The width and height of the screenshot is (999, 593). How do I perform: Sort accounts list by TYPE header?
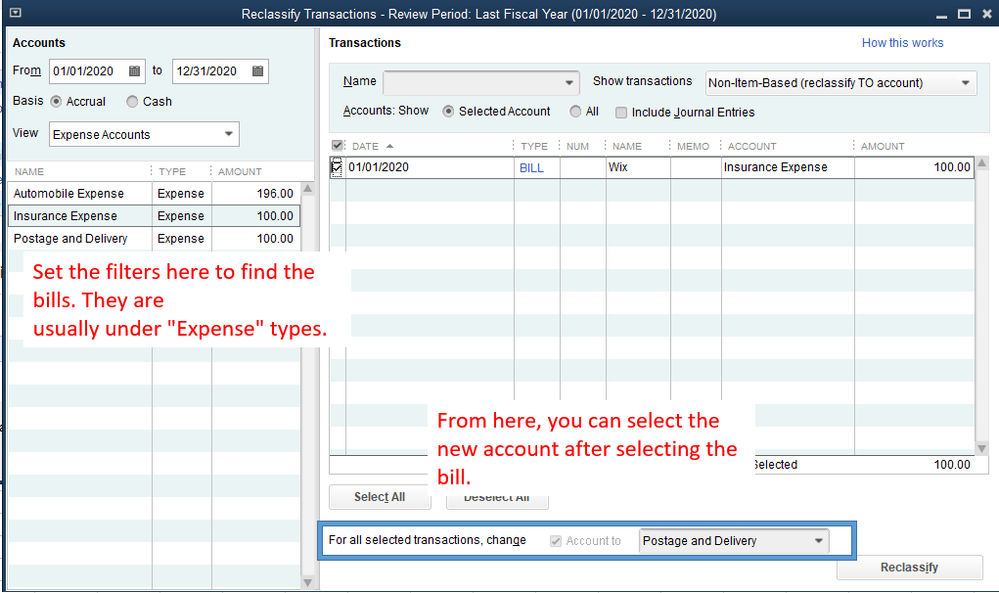pos(172,171)
